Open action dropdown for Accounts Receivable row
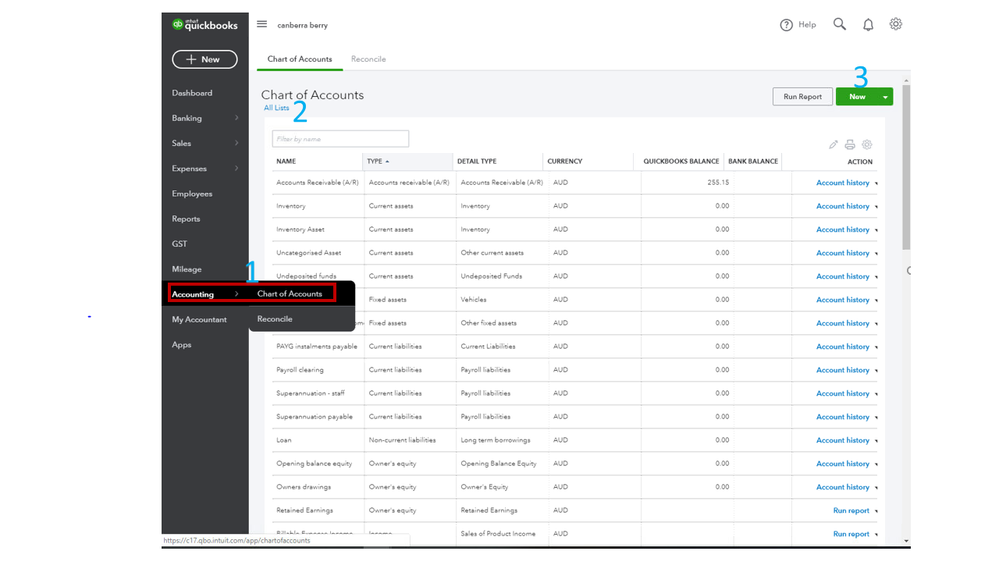This screenshot has width=999, height=562. tap(876, 184)
